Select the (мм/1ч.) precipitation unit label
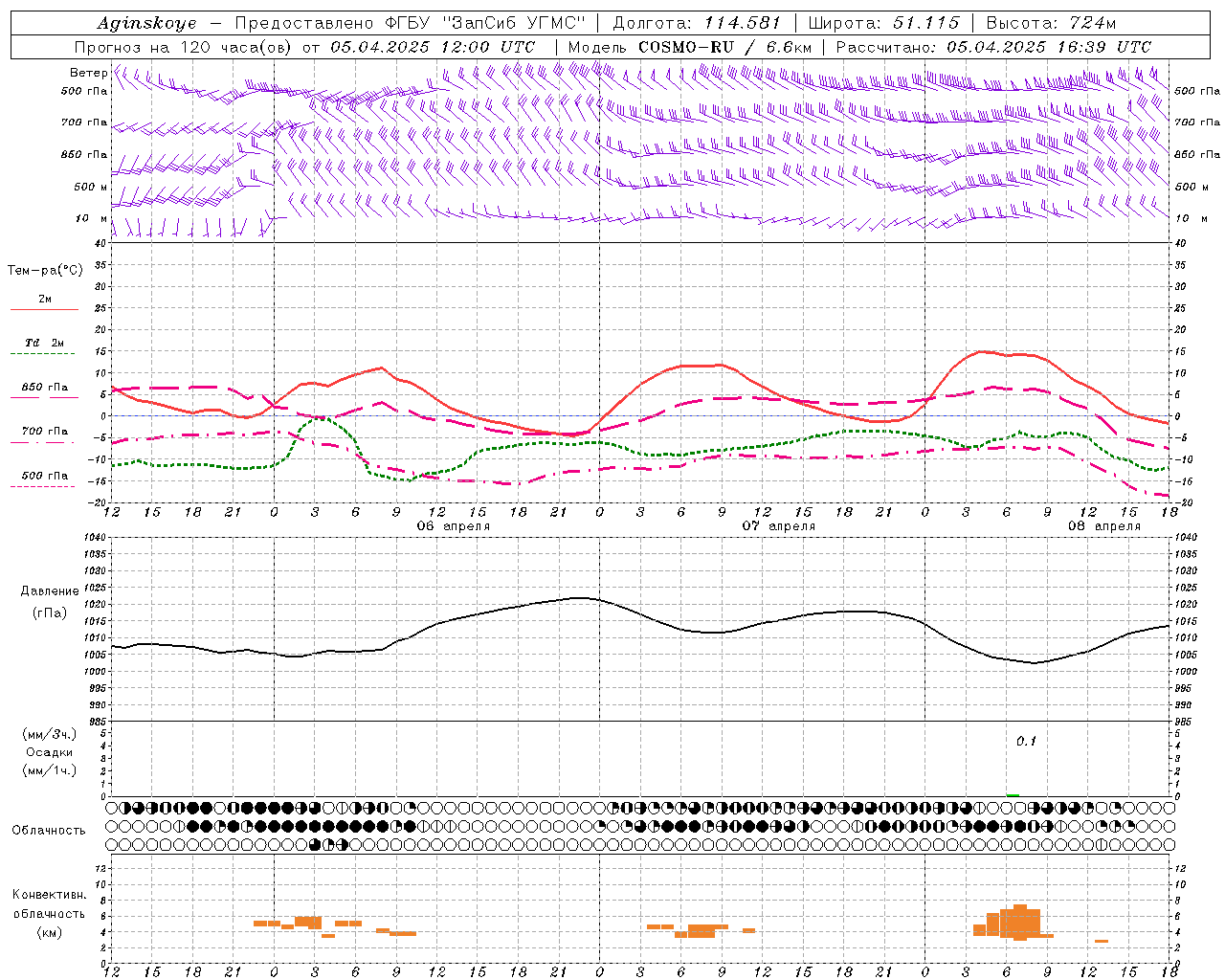Viewport: 1225px width, 980px height. (x=50, y=770)
